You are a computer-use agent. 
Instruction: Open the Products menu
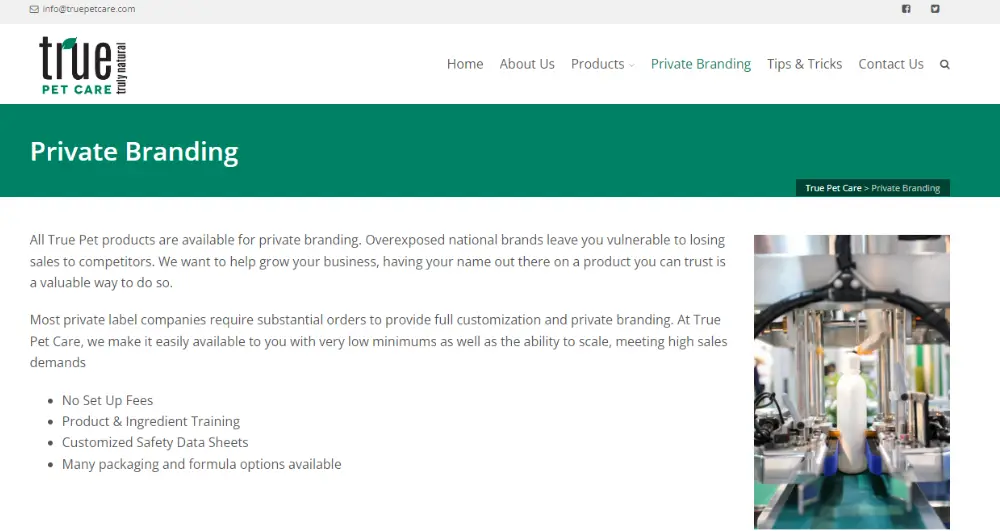[598, 64]
